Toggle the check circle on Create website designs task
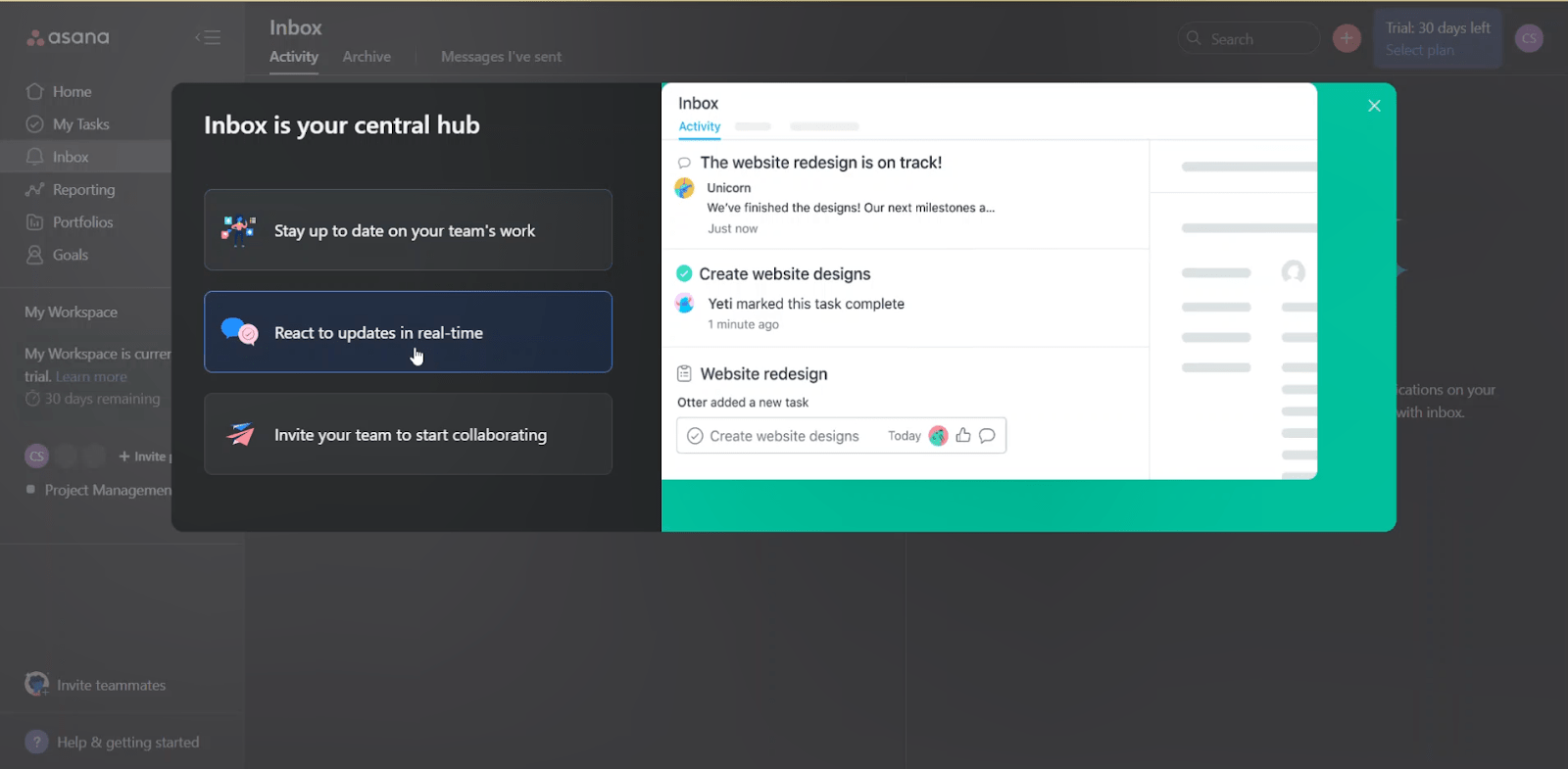Image resolution: width=1568 pixels, height=769 pixels. click(695, 436)
